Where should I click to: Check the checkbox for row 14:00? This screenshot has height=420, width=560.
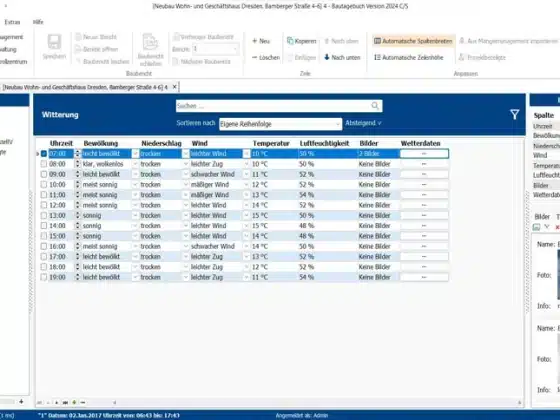point(44,226)
